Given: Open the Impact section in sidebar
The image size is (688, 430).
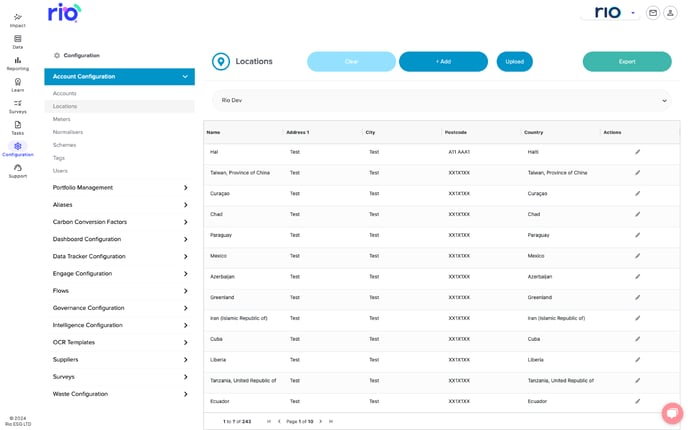Looking at the screenshot, I should 18,20.
